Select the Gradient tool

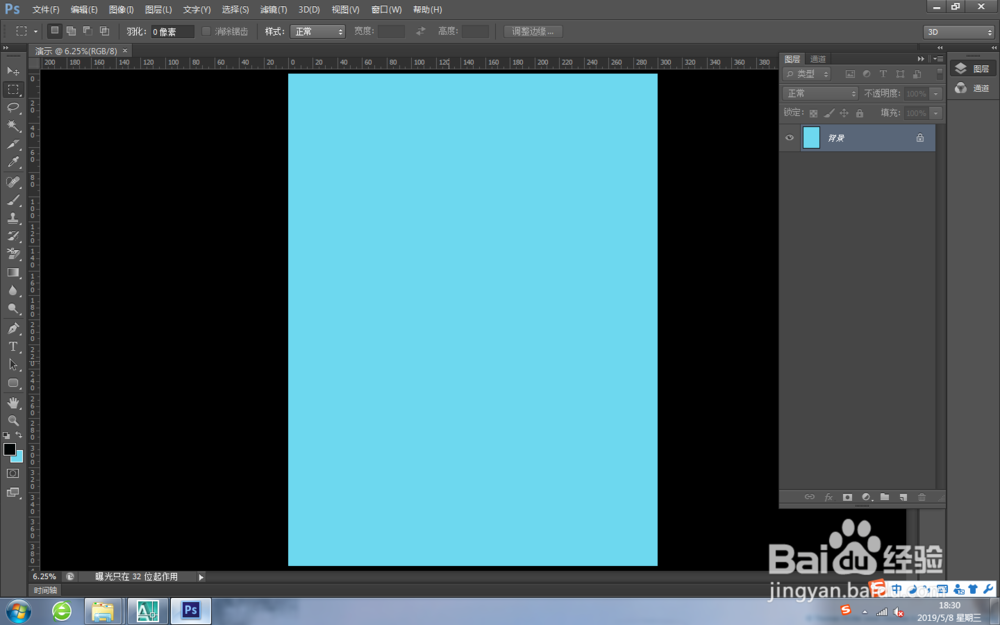13,272
